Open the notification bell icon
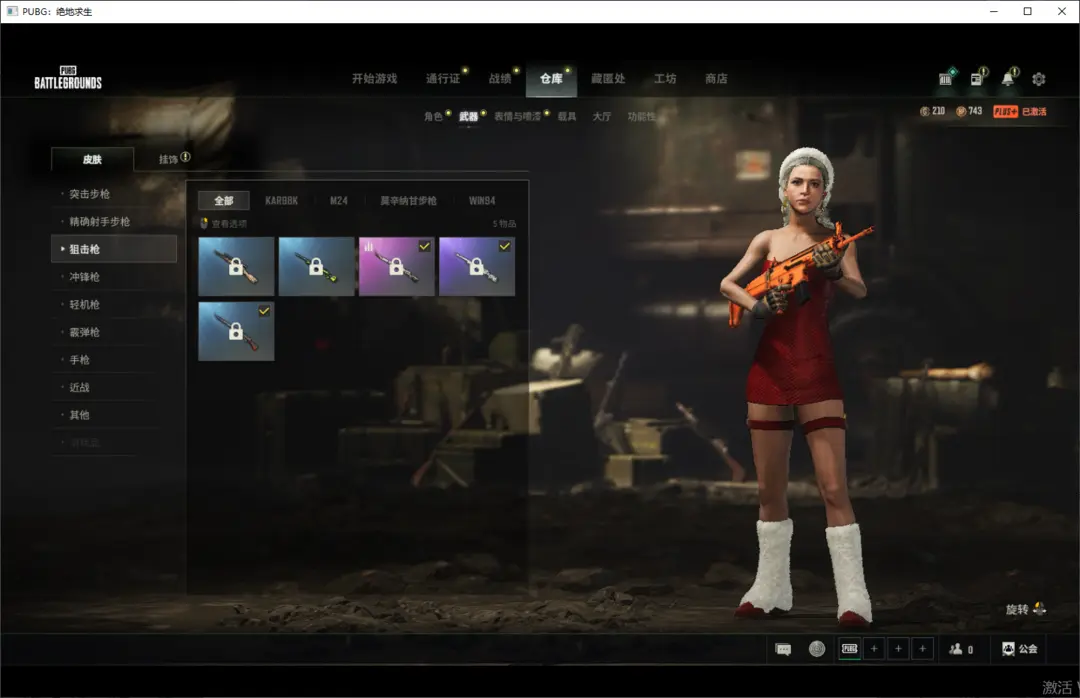Image resolution: width=1080 pixels, height=698 pixels. pos(1008,79)
